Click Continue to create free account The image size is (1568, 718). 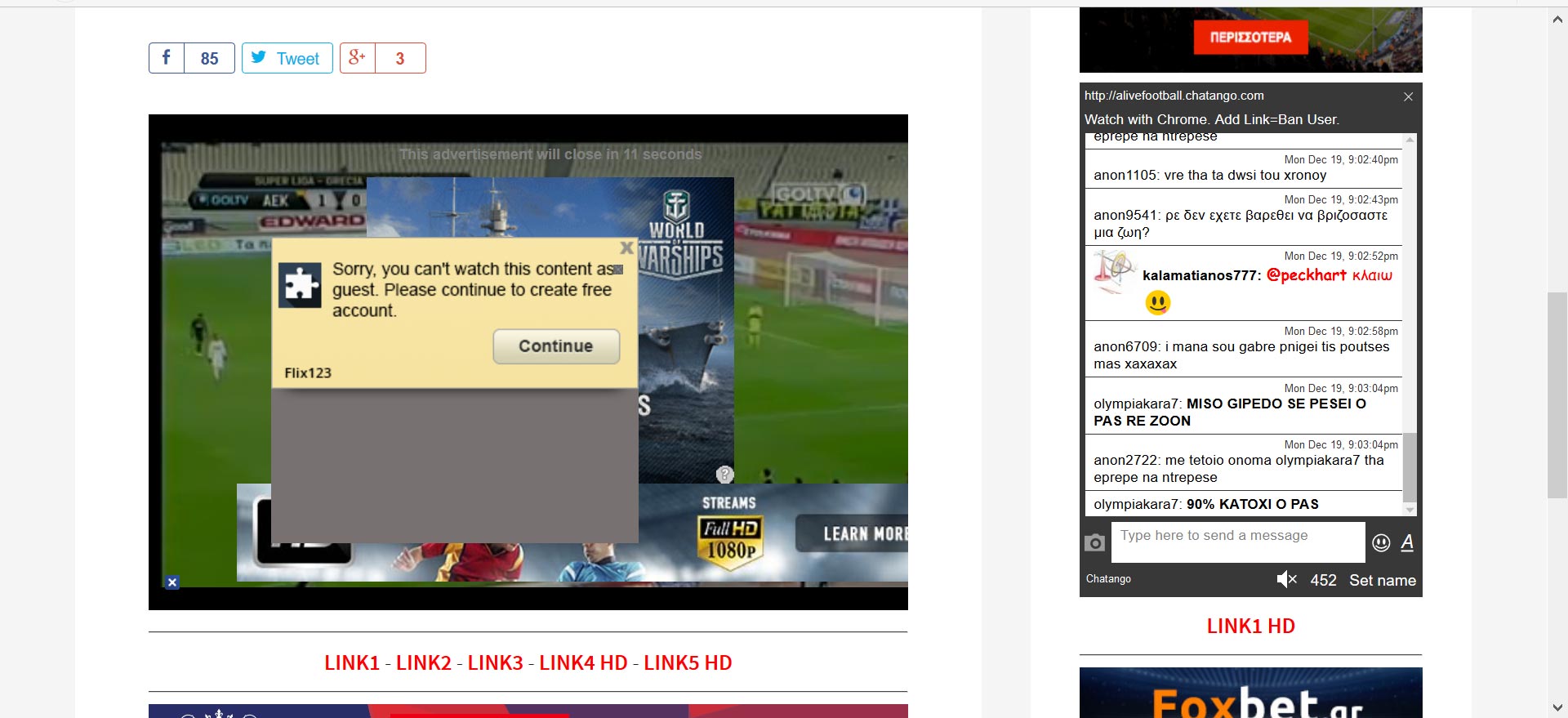coord(556,346)
